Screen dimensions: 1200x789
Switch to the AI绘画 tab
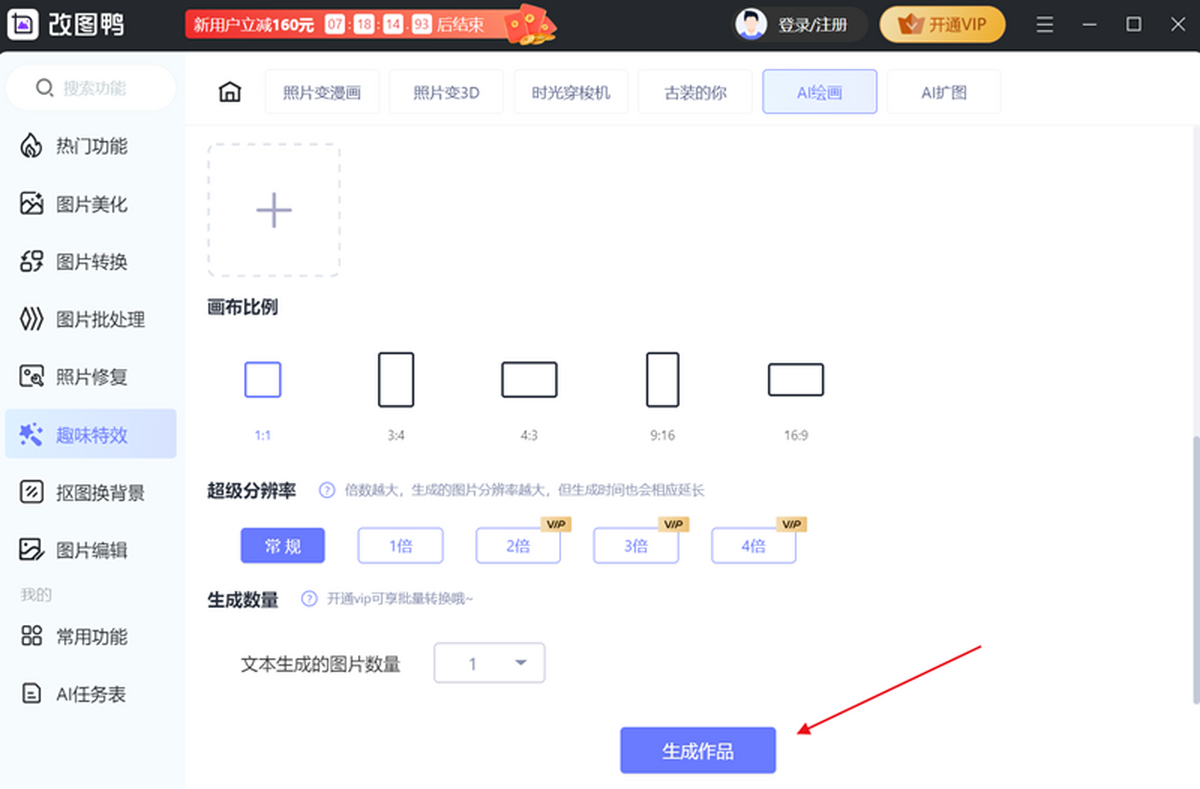pyautogui.click(x=819, y=91)
